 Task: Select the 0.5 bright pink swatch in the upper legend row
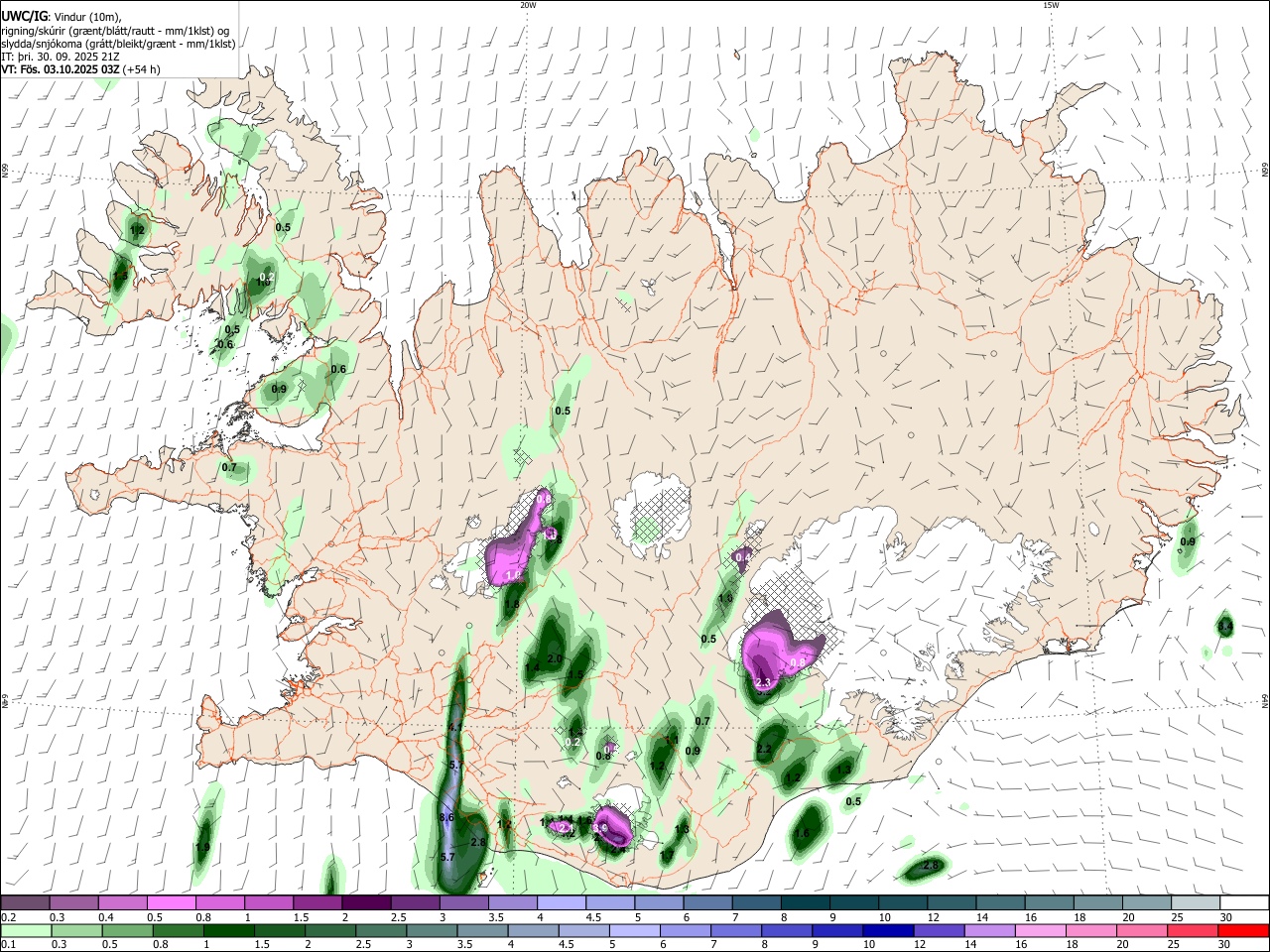click(x=171, y=902)
